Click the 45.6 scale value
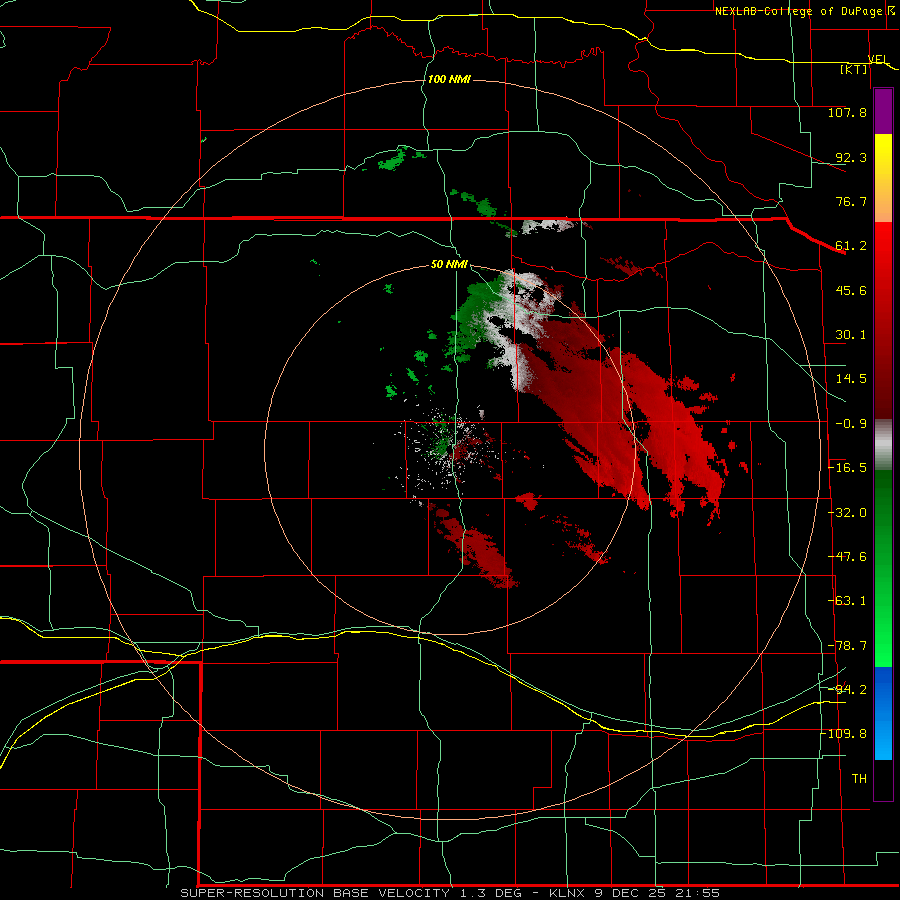The image size is (900, 900). 851,290
